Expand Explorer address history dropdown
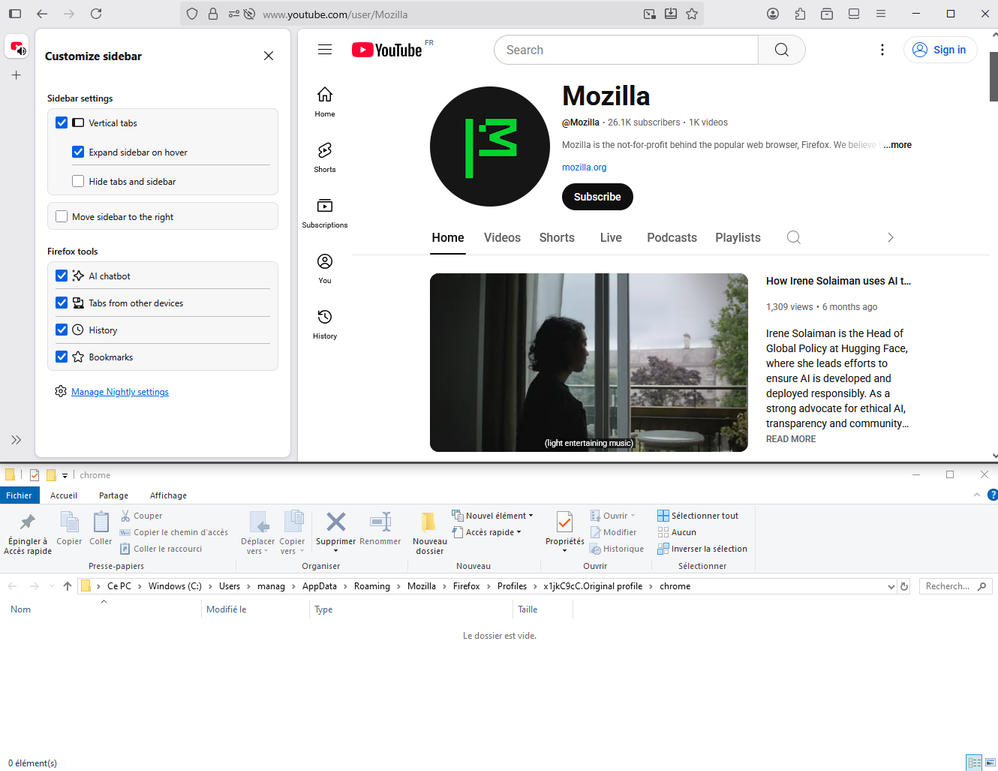This screenshot has height=771, width=998. [891, 586]
